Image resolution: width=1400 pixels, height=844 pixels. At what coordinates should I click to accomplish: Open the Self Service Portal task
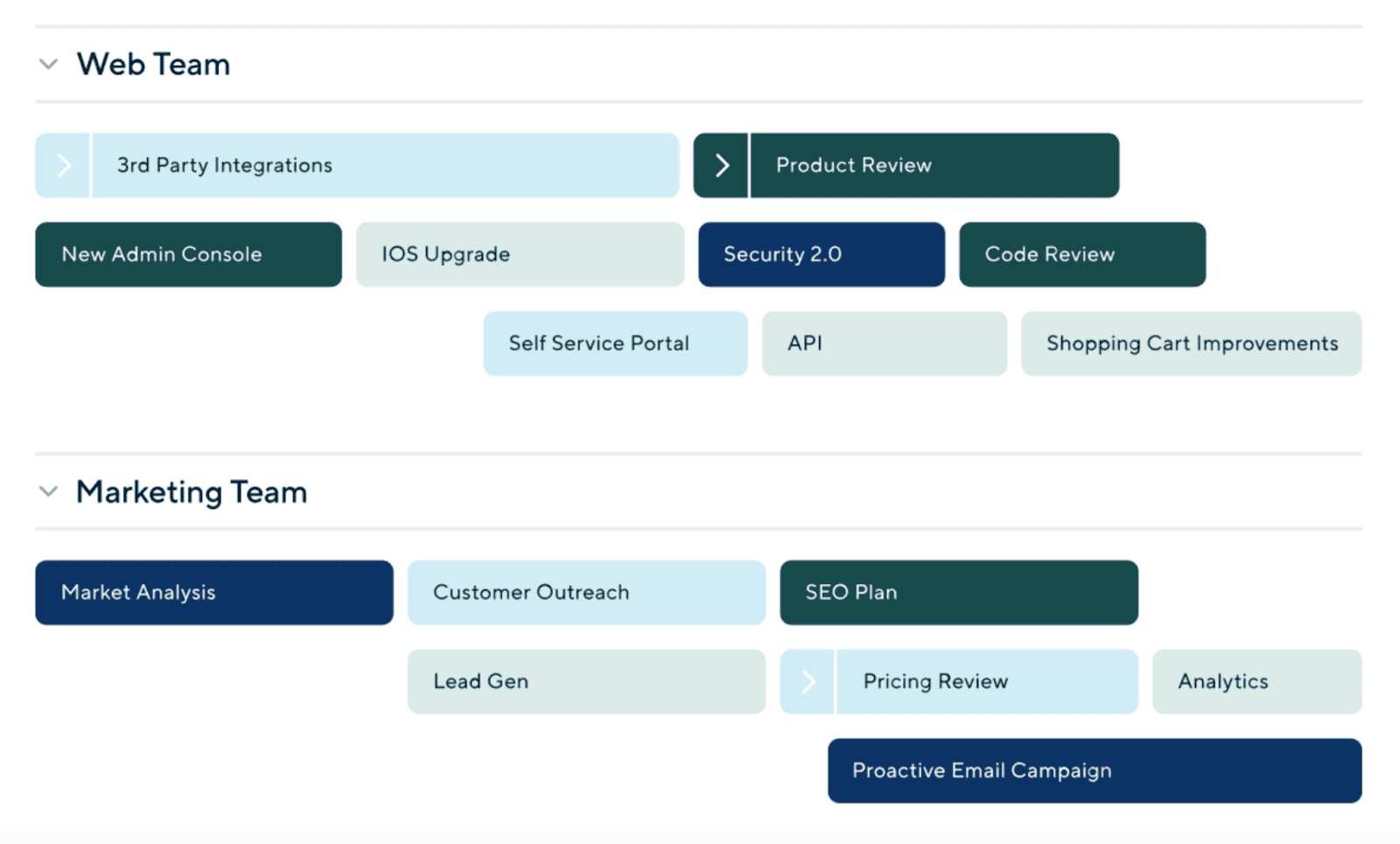[x=615, y=343]
